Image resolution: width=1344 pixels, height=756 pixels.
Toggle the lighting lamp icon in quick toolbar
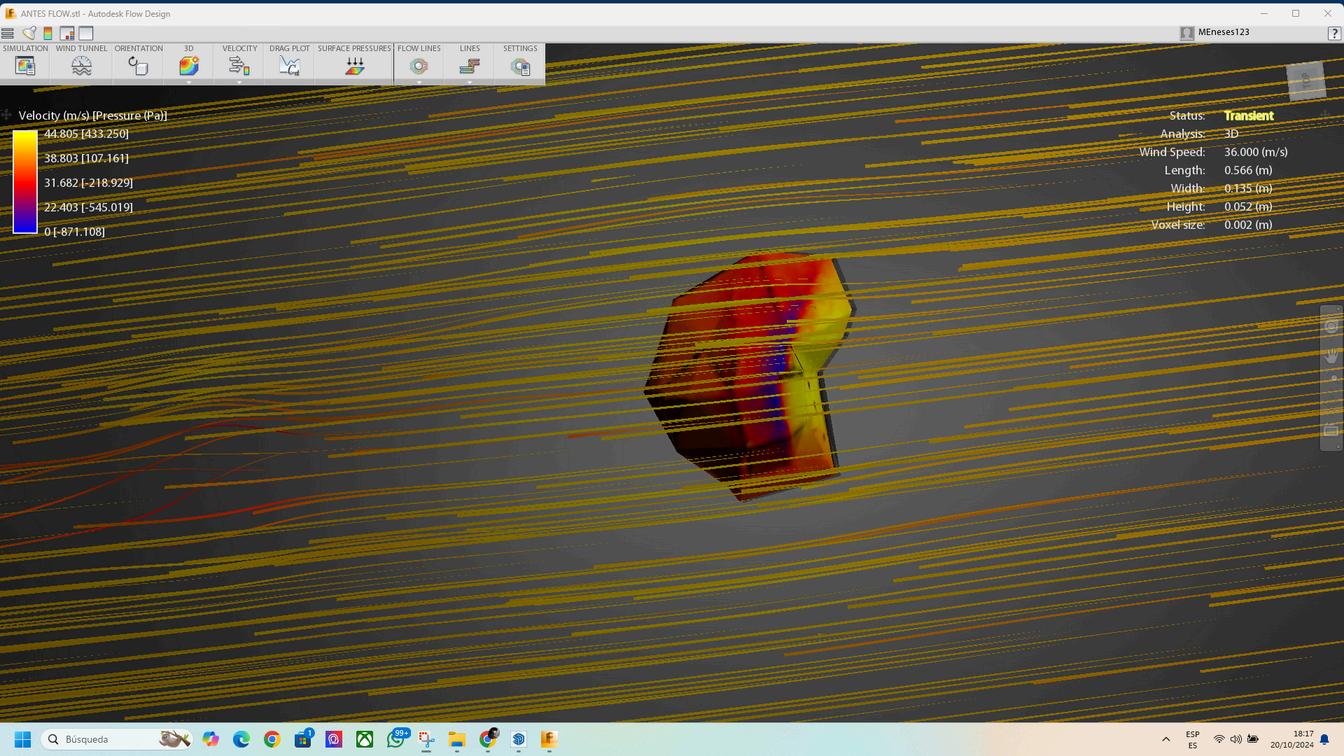tap(29, 33)
